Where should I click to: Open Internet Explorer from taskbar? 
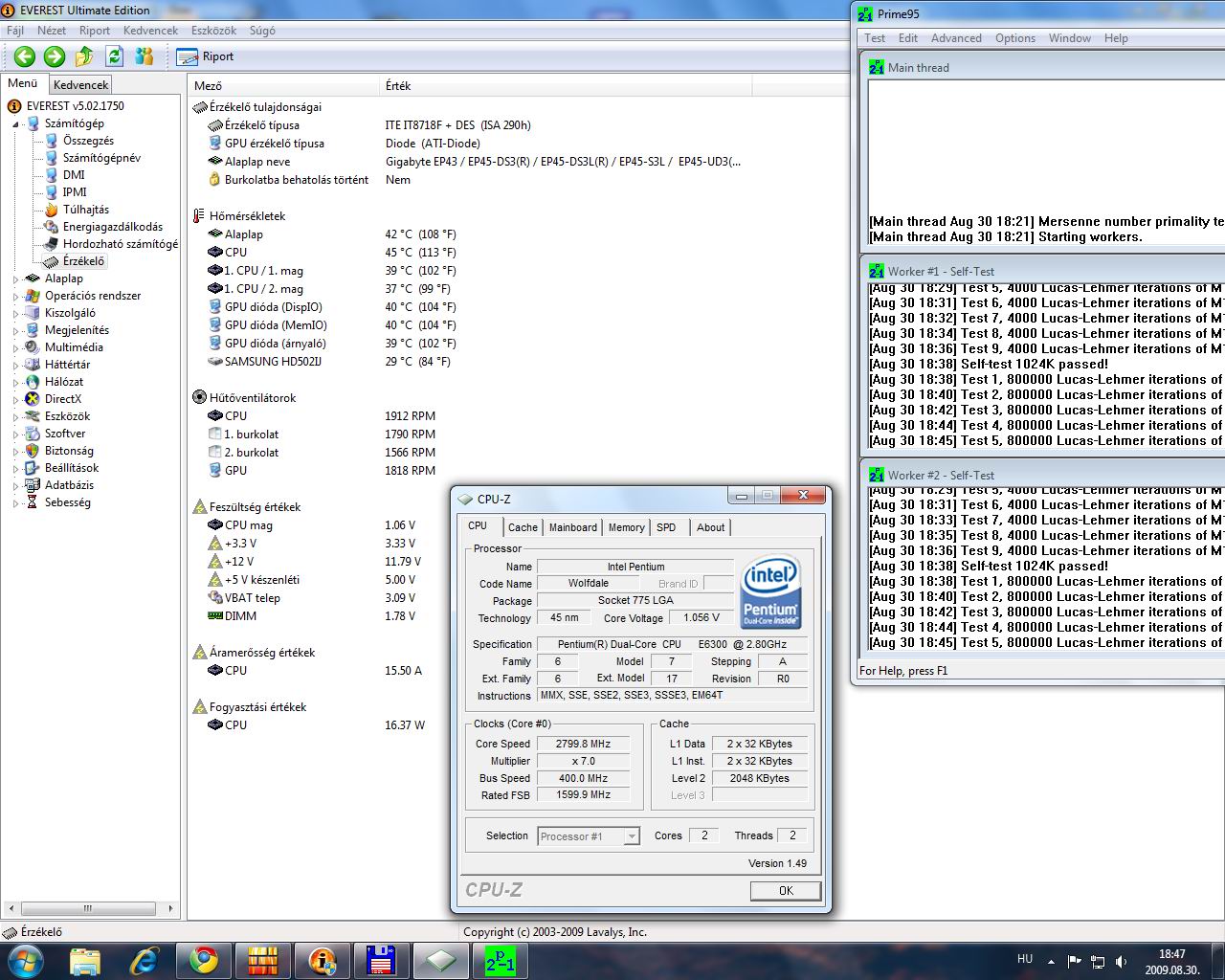click(x=145, y=960)
